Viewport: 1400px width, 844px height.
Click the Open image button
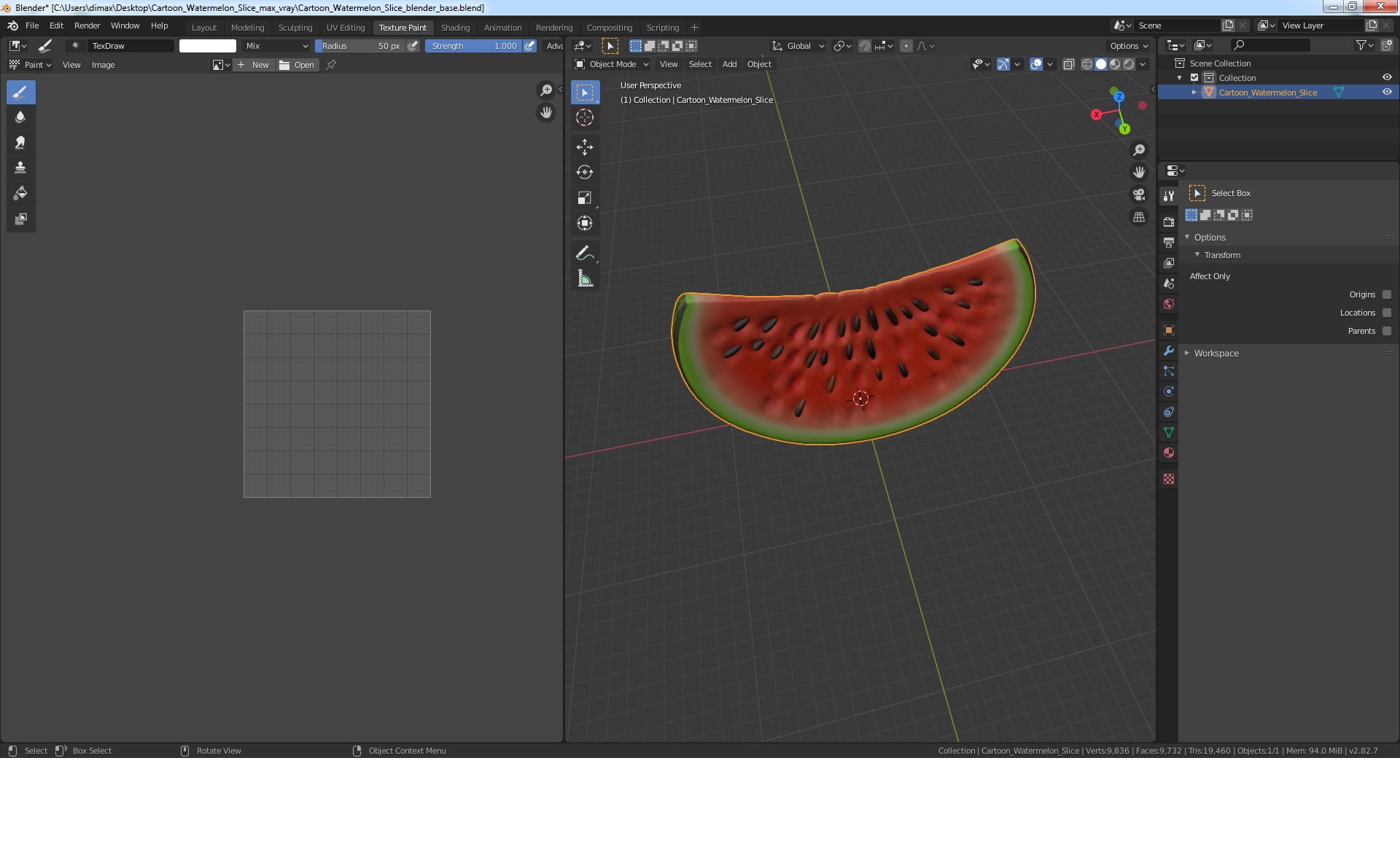[x=297, y=65]
